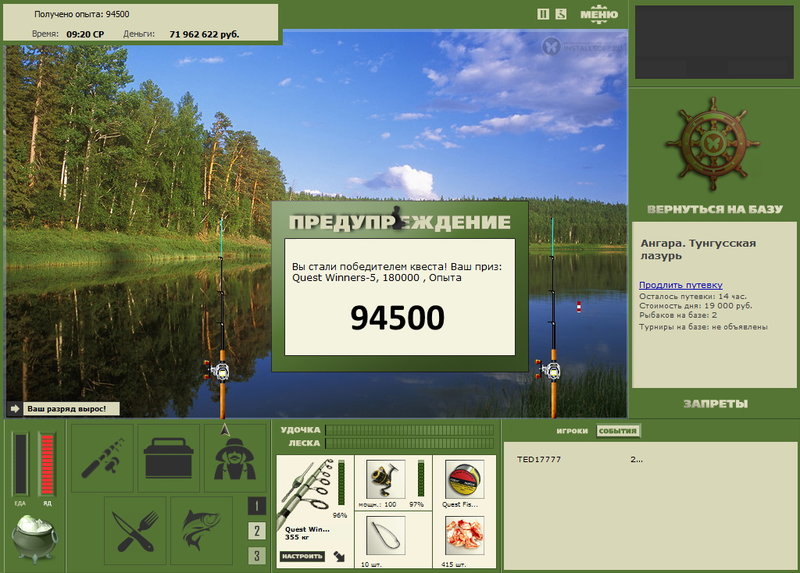This screenshot has width=800, height=573.
Task: Click the Рыбаков на базе: 2 line
Action: pos(678,315)
